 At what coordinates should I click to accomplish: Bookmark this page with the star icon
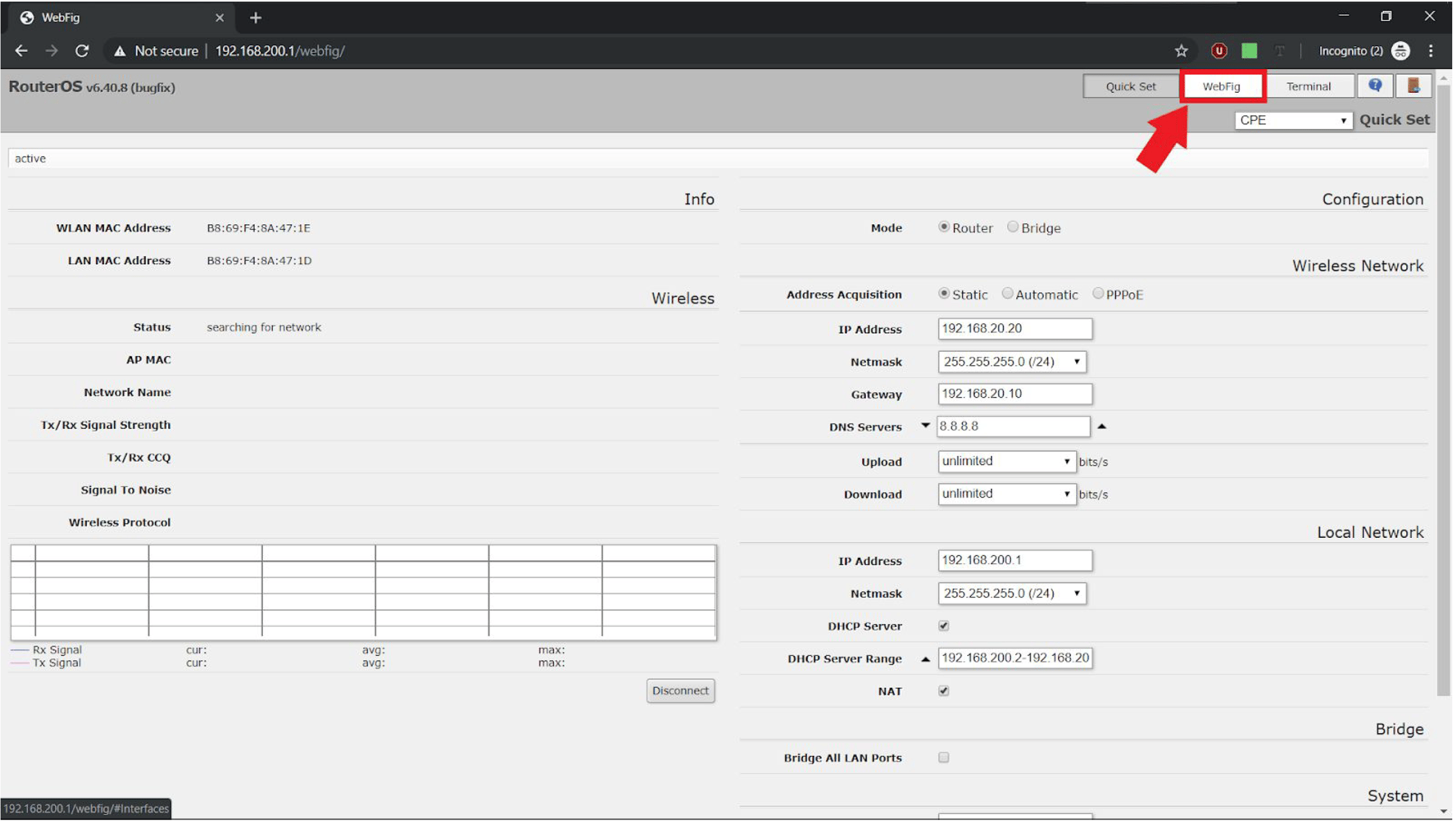point(1181,51)
